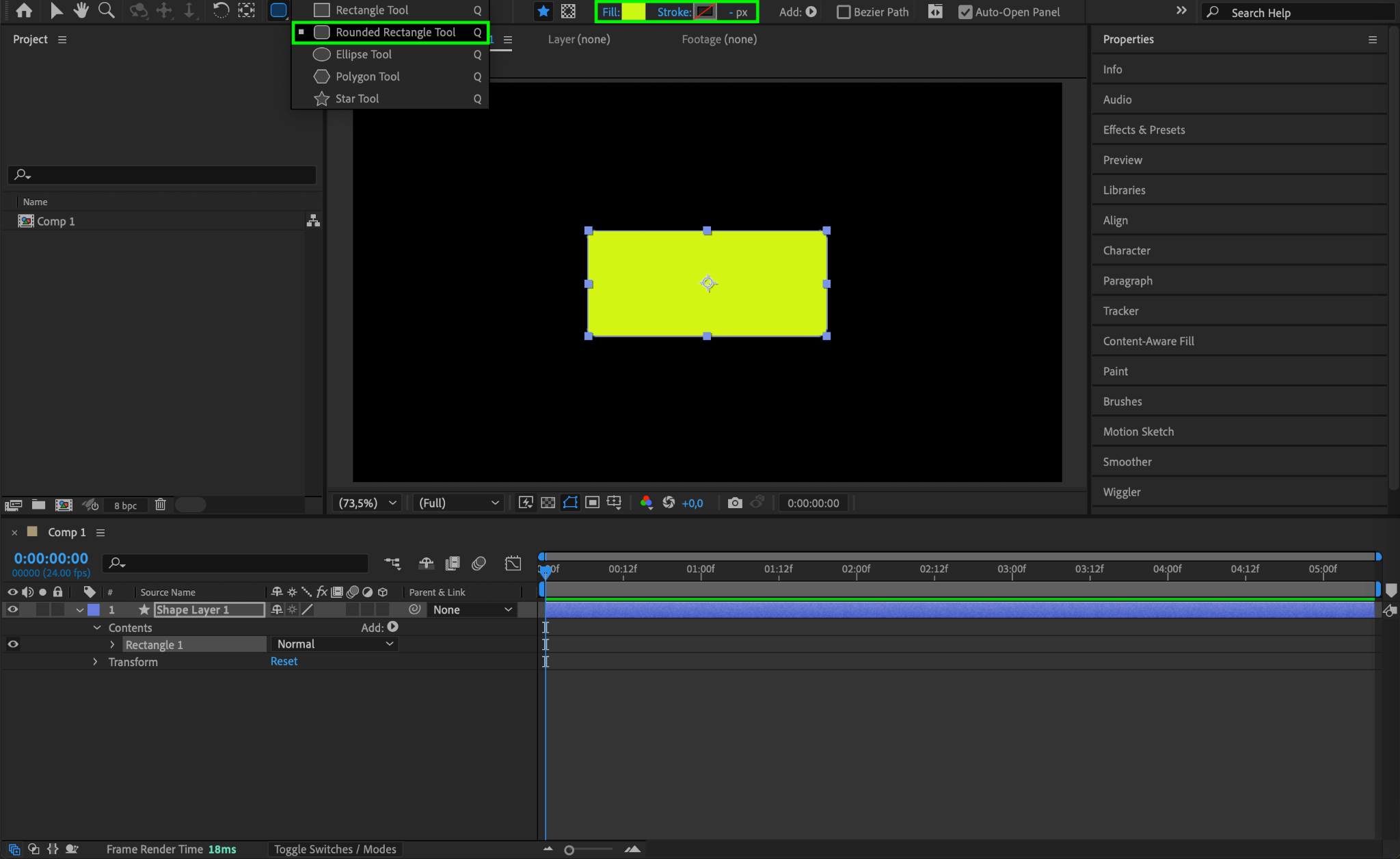Select the Zoom magnifier tool
The image size is (1400, 859).
point(106,10)
